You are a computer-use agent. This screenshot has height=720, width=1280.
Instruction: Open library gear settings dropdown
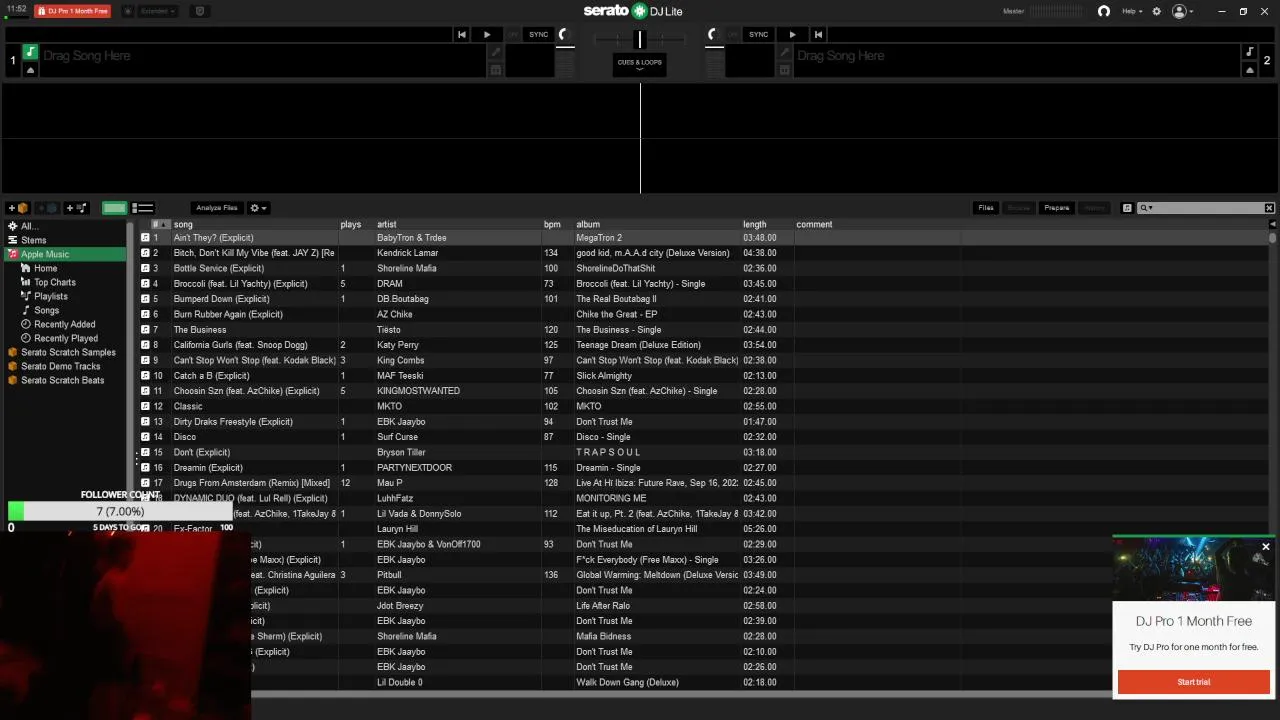tap(258, 208)
